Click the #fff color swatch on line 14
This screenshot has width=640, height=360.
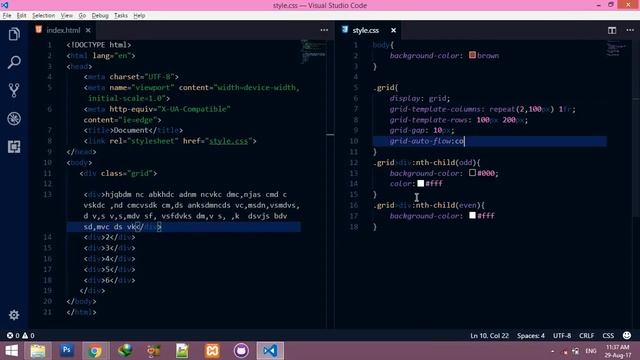coord(420,184)
